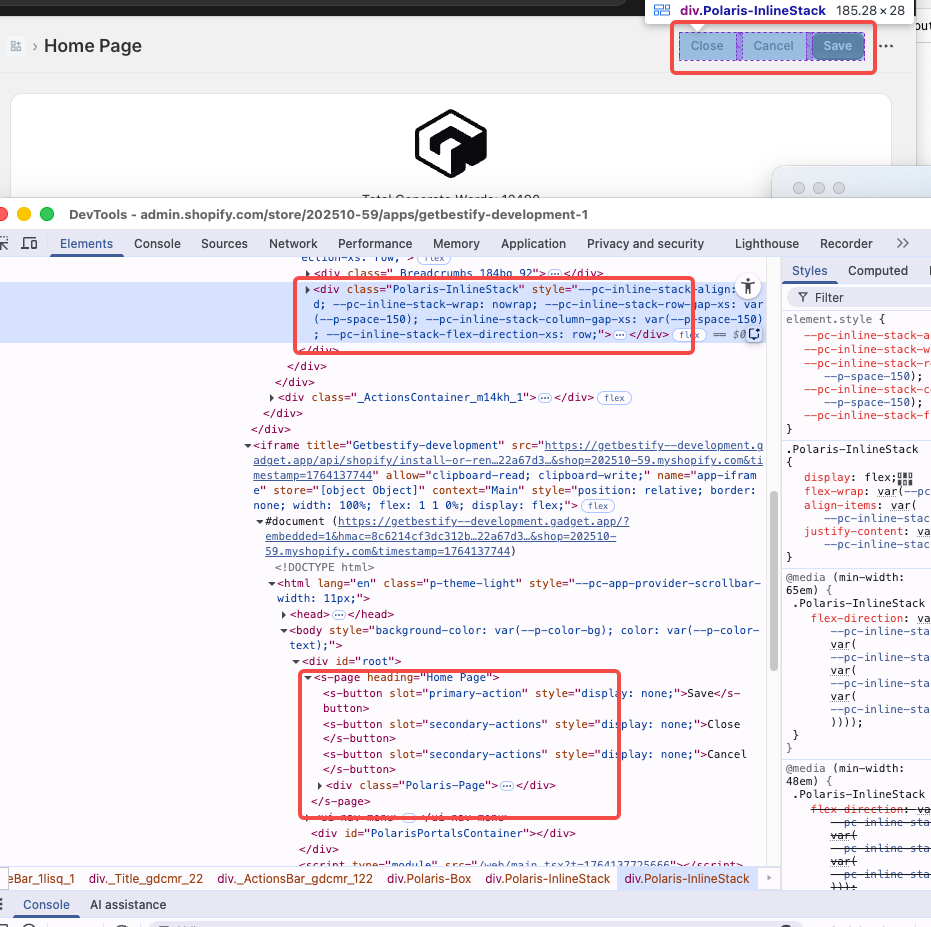This screenshot has height=927, width=931.
Task: Open flexbox editor icon beside display: flex
Action: coord(905,478)
